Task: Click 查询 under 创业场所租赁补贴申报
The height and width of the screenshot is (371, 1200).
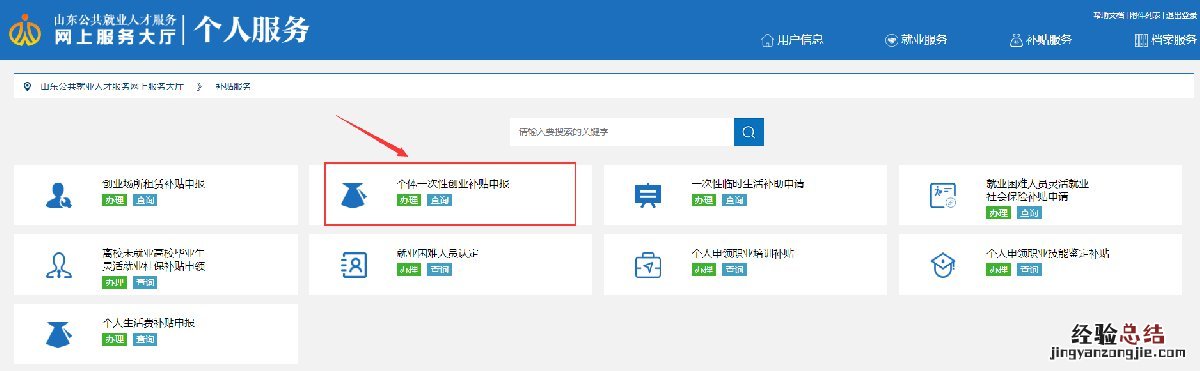Action: tap(145, 200)
